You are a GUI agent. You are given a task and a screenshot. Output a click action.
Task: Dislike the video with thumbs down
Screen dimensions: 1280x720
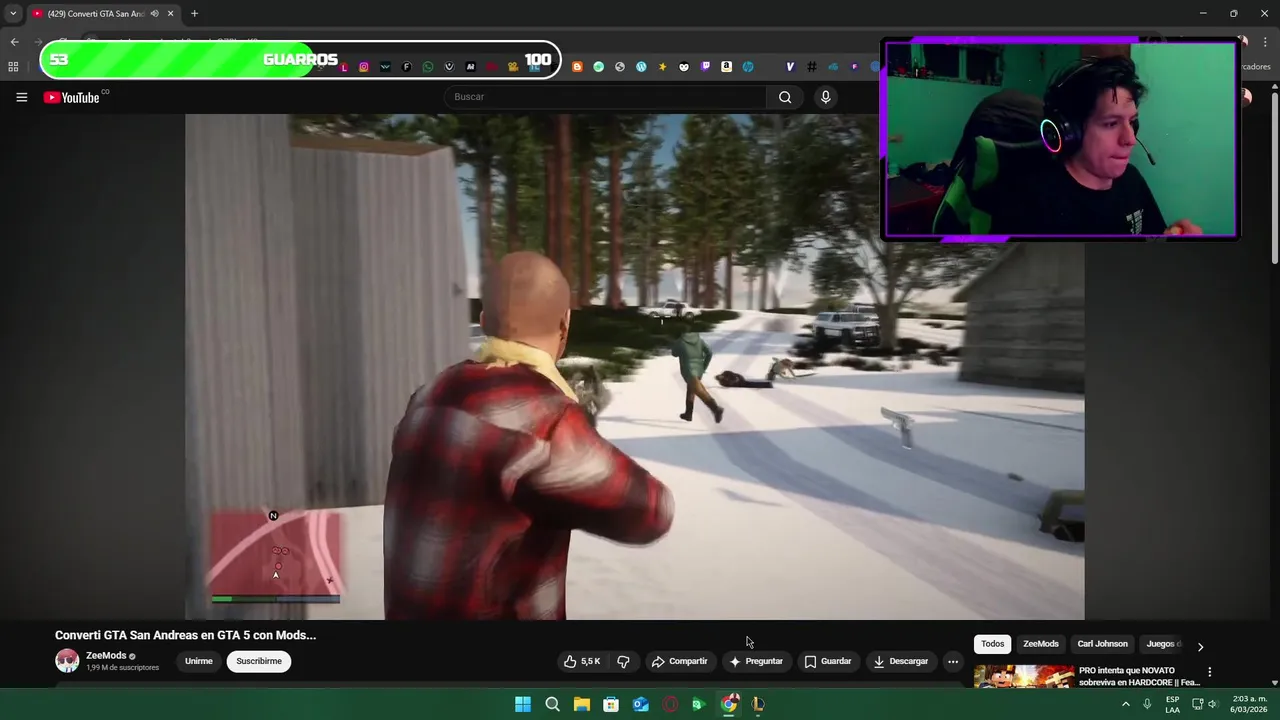[623, 661]
